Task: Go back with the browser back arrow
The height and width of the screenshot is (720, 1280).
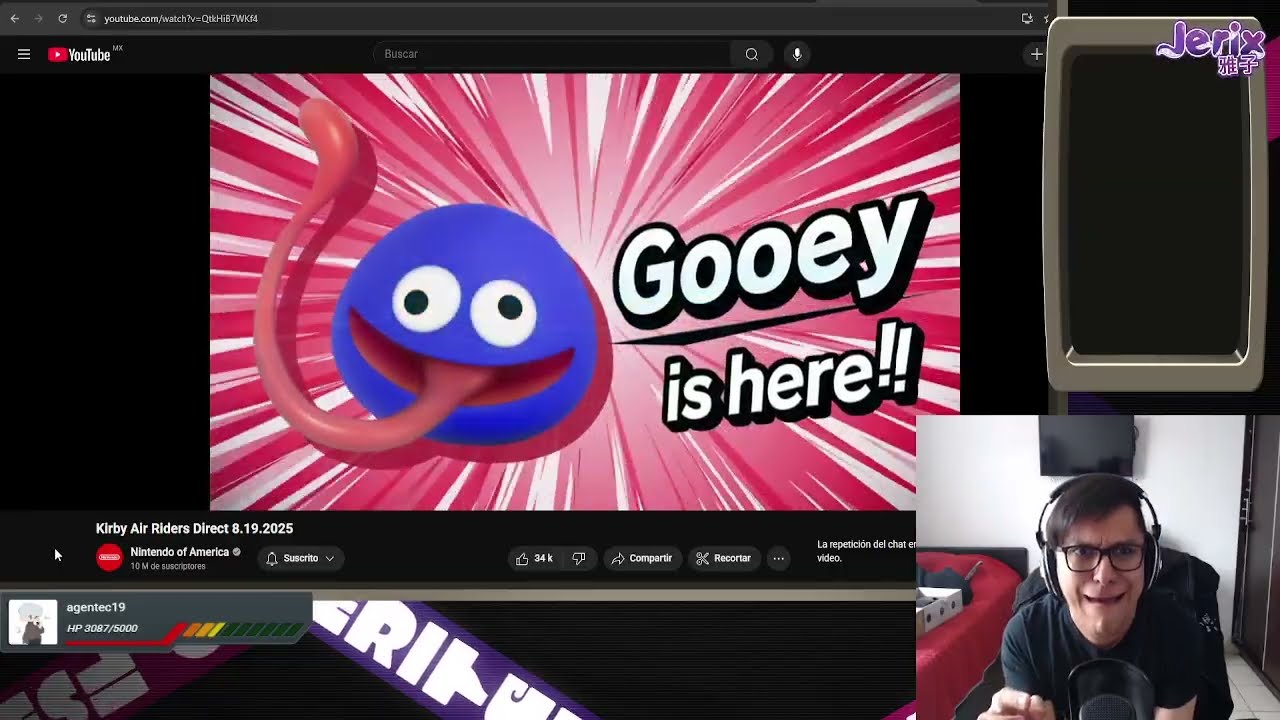Action: pyautogui.click(x=15, y=18)
